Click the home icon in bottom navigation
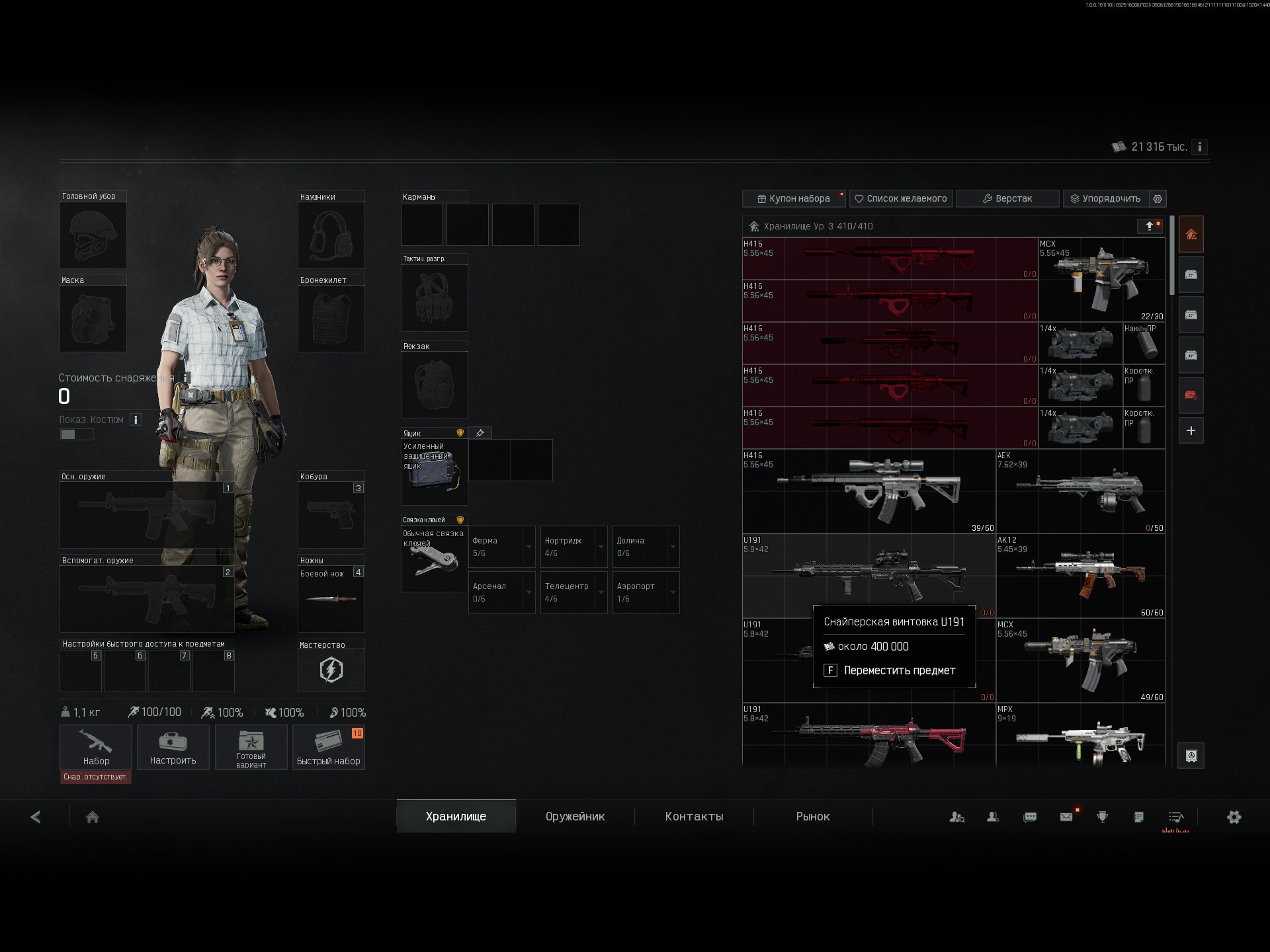 [x=93, y=817]
